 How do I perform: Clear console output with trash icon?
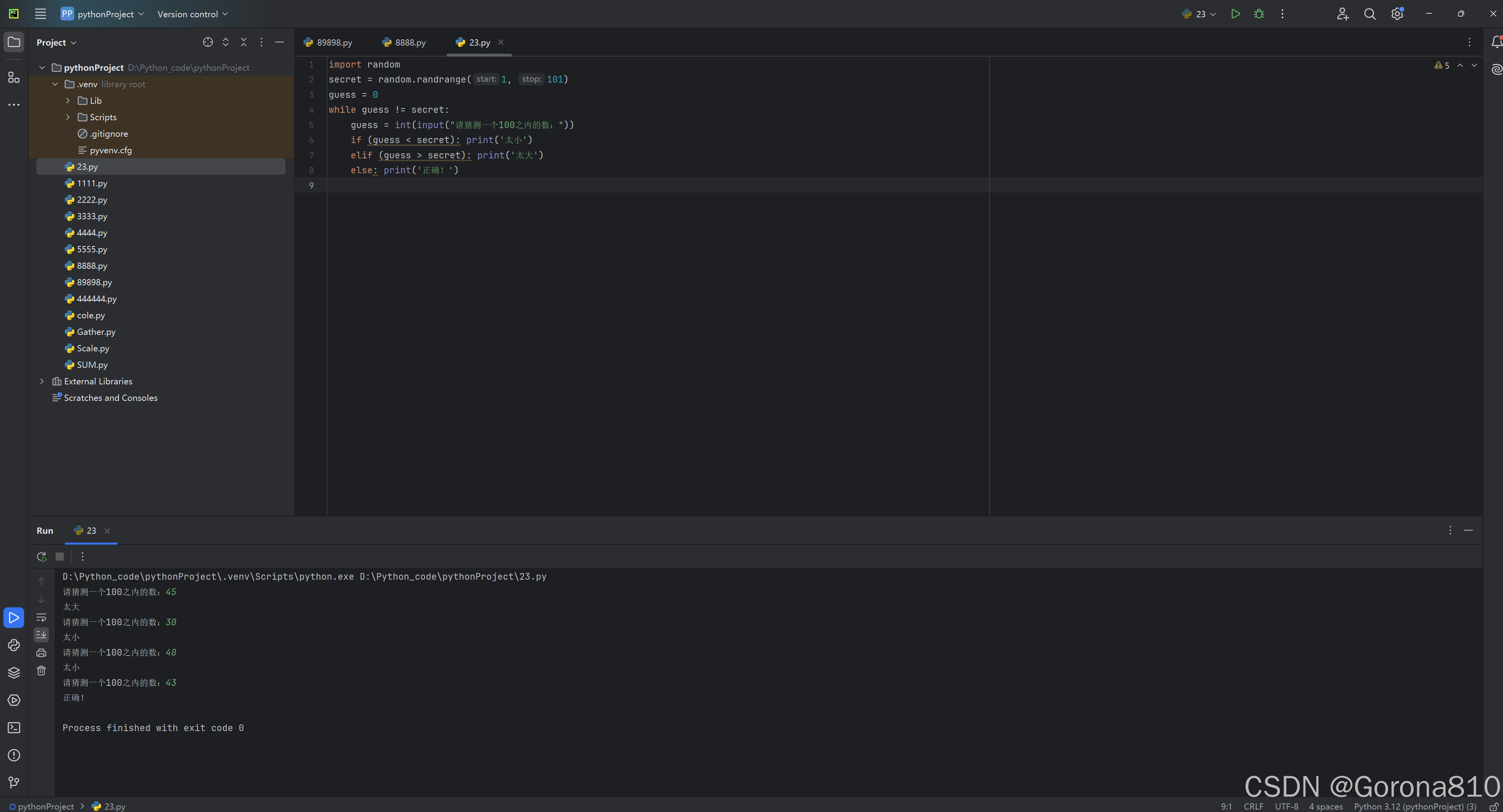(x=41, y=671)
